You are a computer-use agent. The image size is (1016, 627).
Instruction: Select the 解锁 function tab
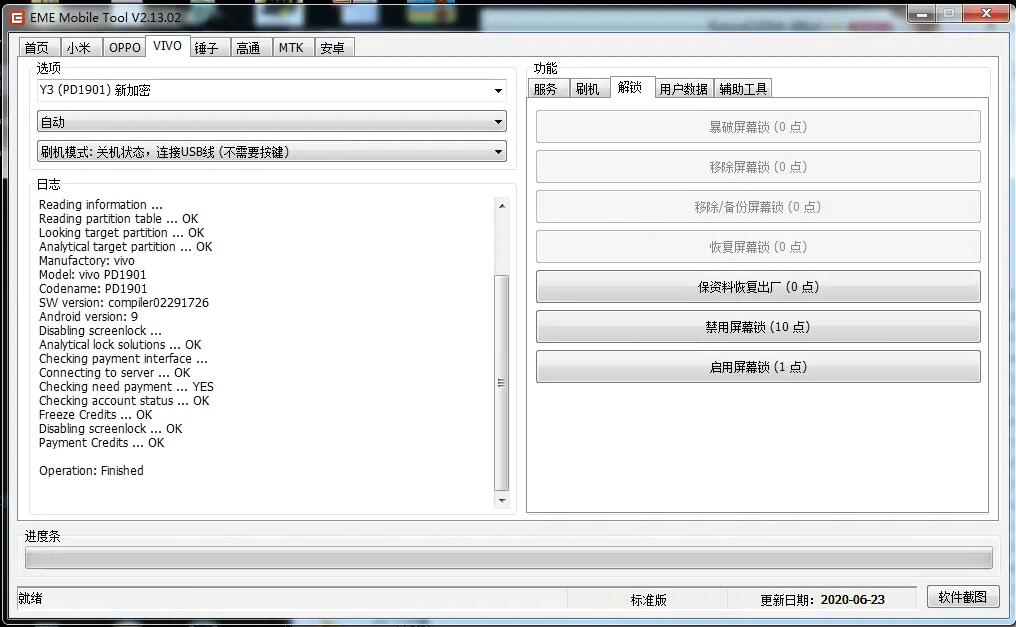632,87
